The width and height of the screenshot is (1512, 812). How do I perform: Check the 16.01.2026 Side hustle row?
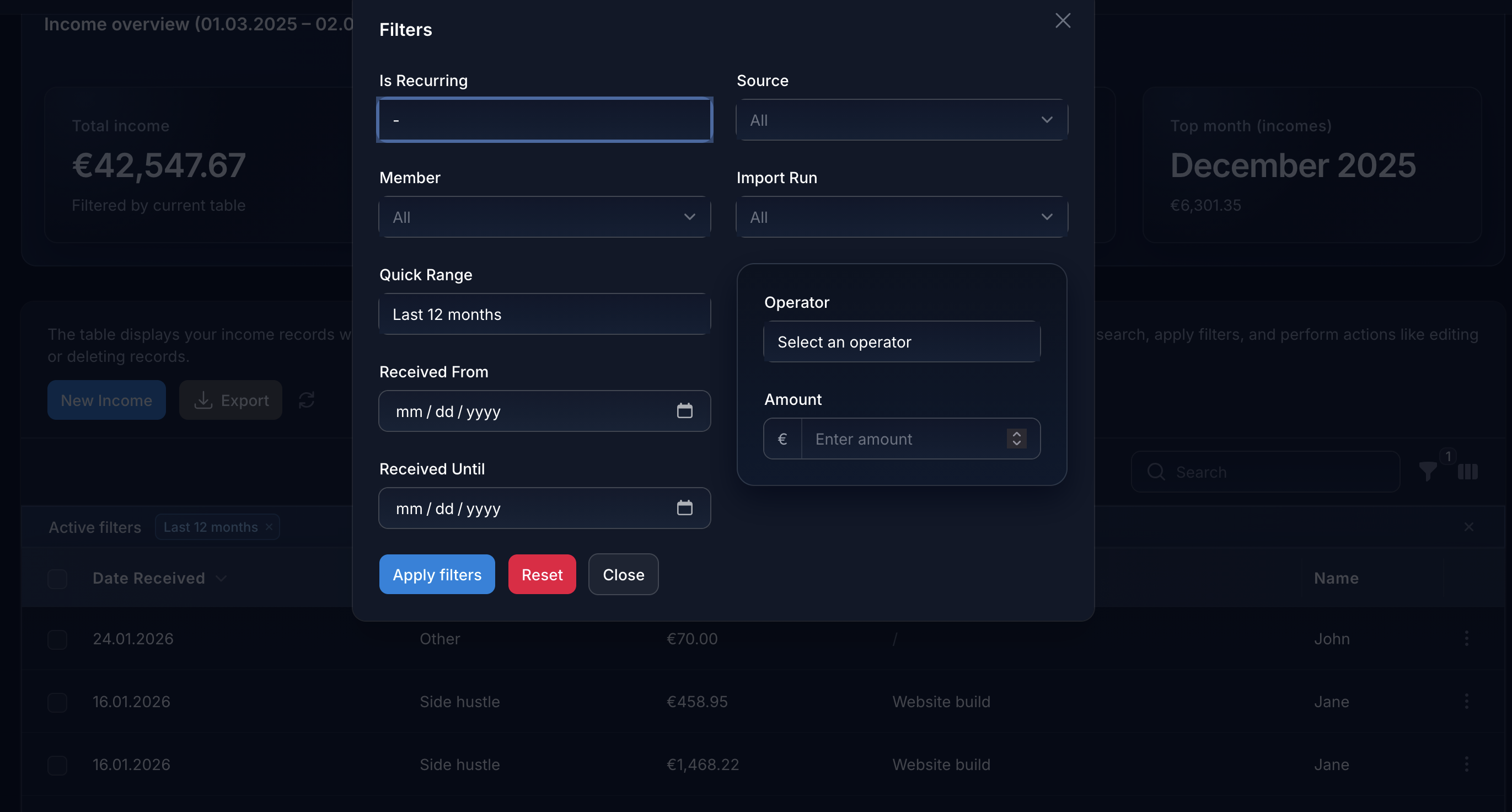57,702
